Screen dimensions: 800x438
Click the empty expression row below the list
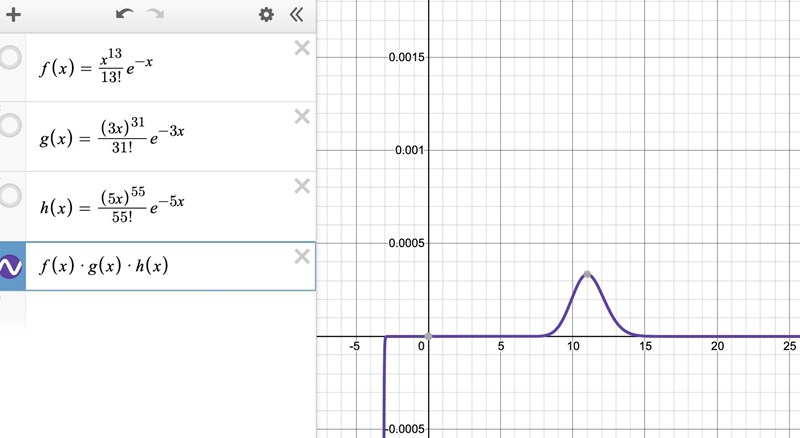point(160,310)
